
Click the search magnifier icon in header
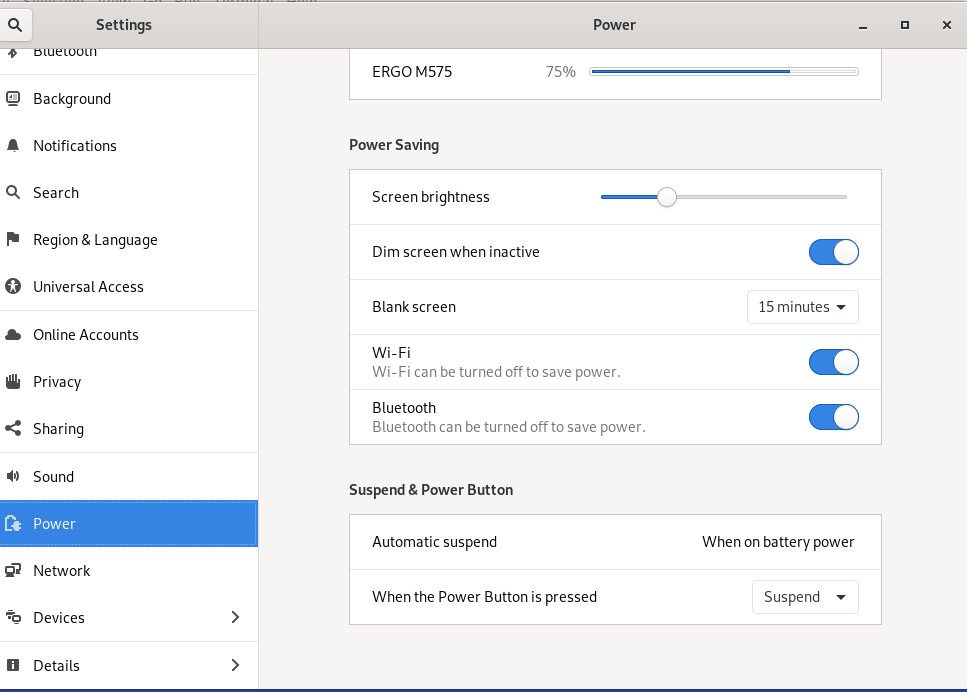pyautogui.click(x=17, y=24)
